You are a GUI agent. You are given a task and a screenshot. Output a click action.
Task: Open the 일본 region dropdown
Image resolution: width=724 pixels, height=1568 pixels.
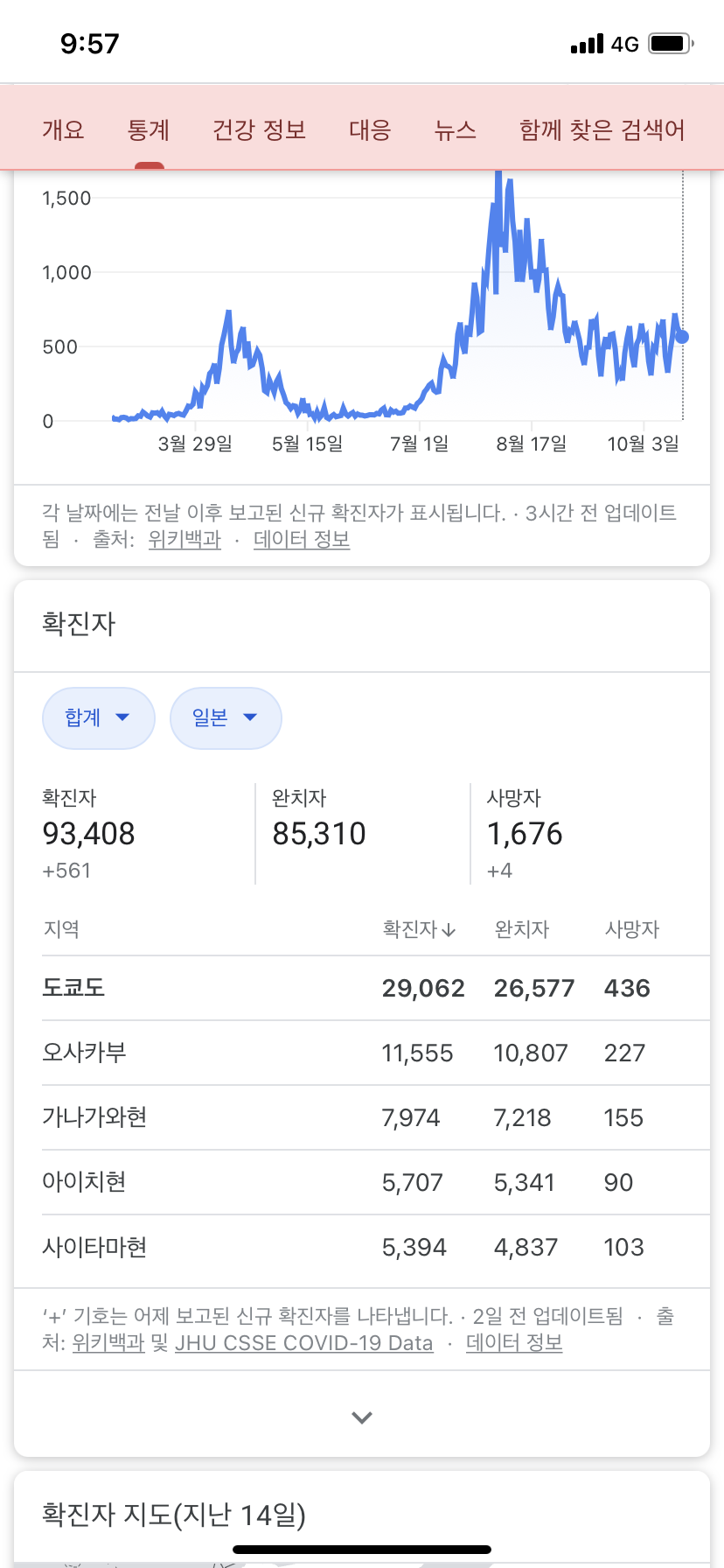coord(226,717)
